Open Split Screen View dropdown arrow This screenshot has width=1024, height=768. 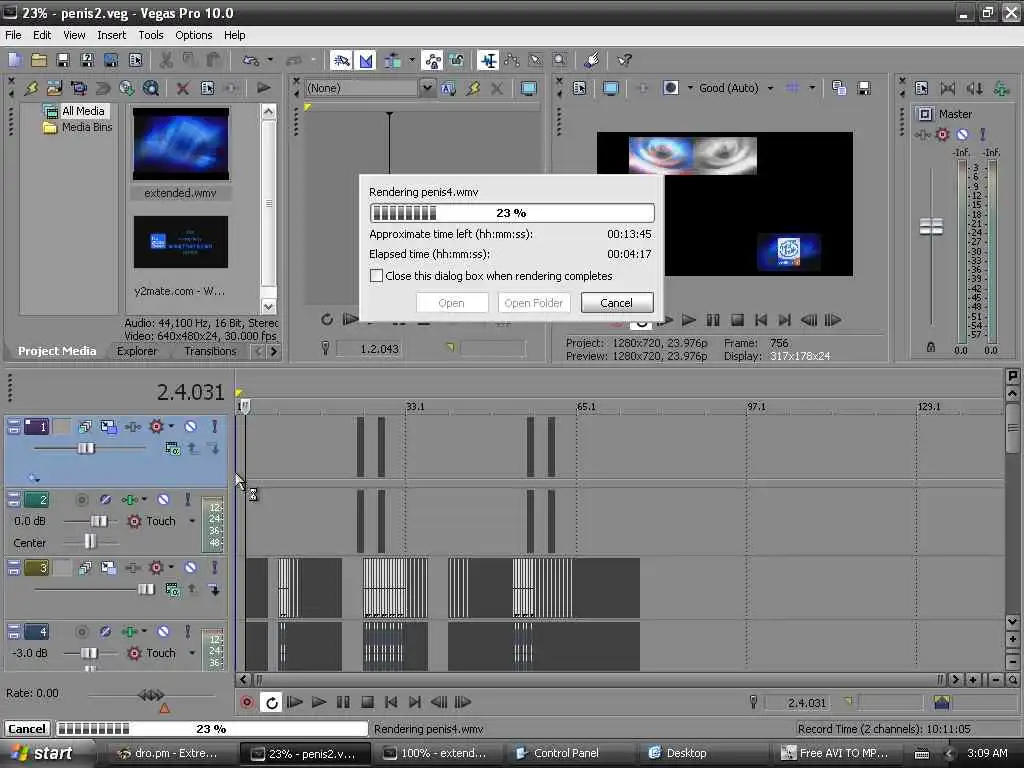pyautogui.click(x=690, y=88)
